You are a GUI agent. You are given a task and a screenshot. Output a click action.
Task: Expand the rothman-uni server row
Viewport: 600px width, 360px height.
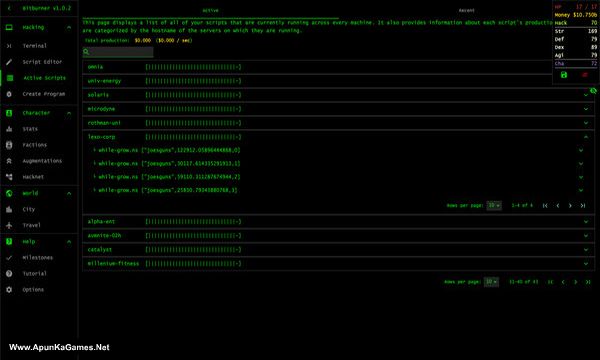(338, 123)
